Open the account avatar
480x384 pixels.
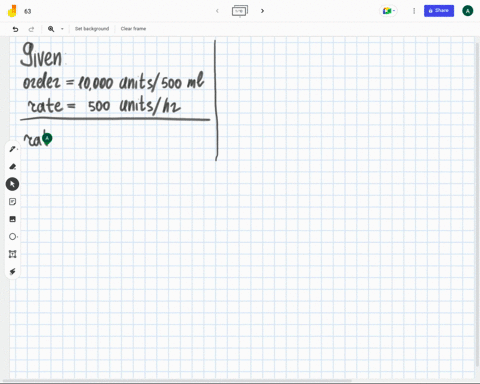tap(467, 11)
